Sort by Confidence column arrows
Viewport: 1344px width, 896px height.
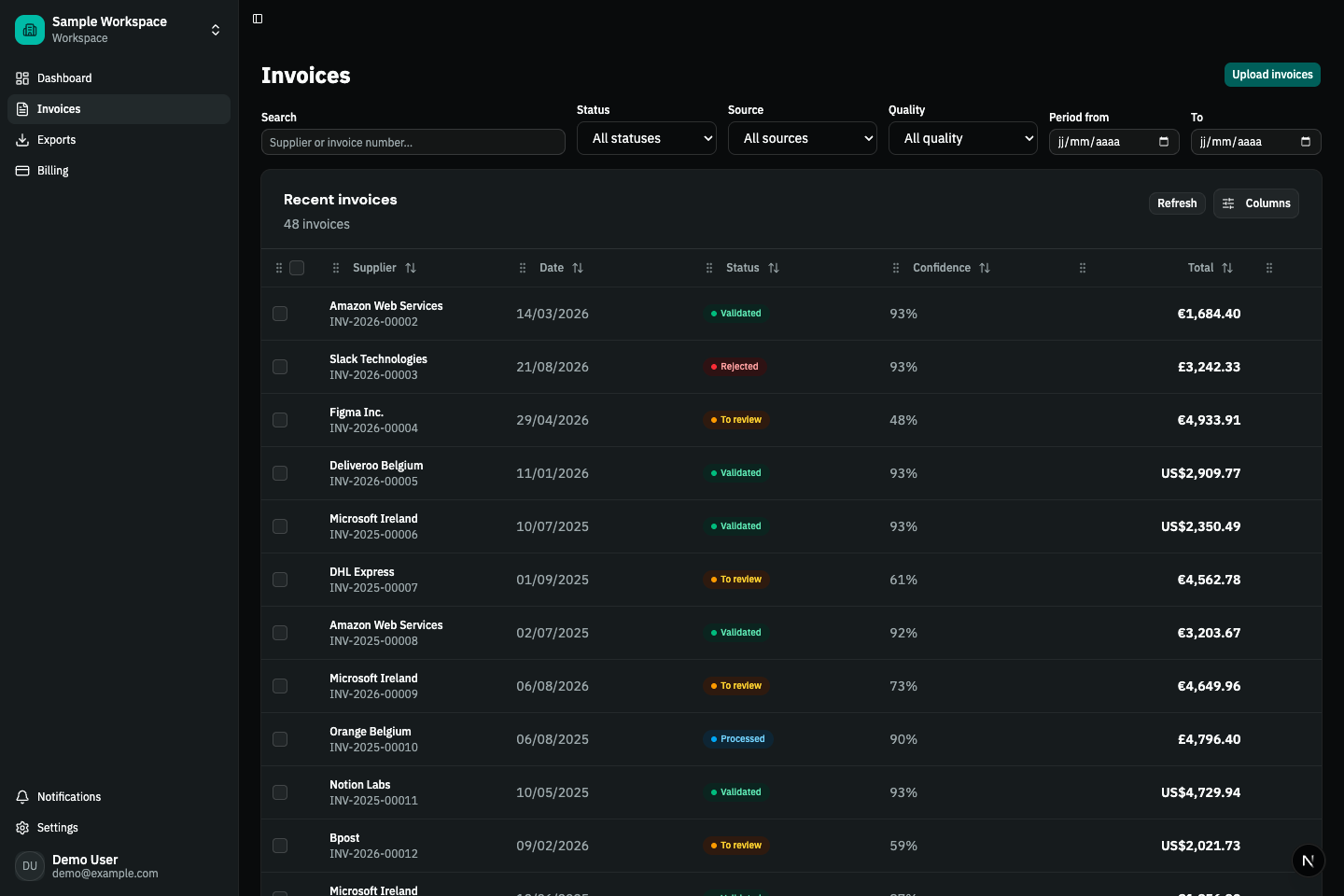point(985,268)
